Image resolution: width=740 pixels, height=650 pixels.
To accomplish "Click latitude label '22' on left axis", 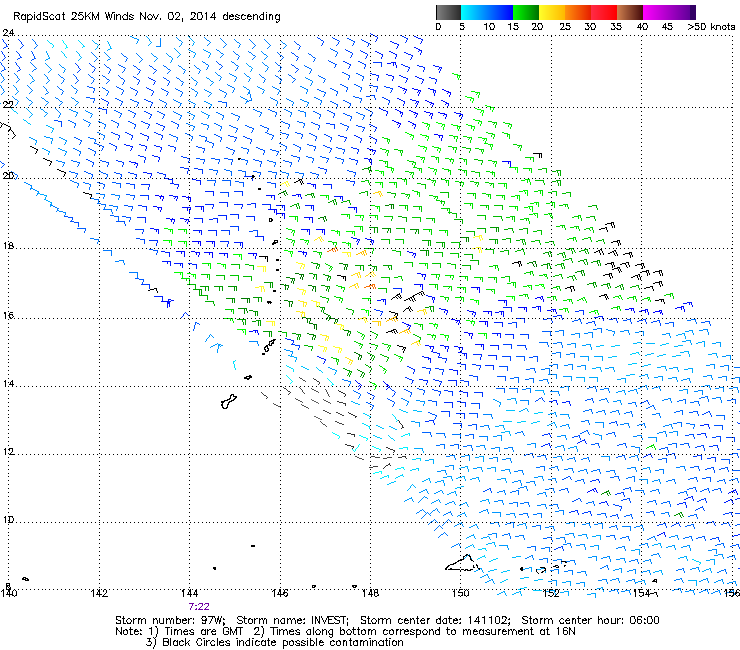I will coord(8,104).
